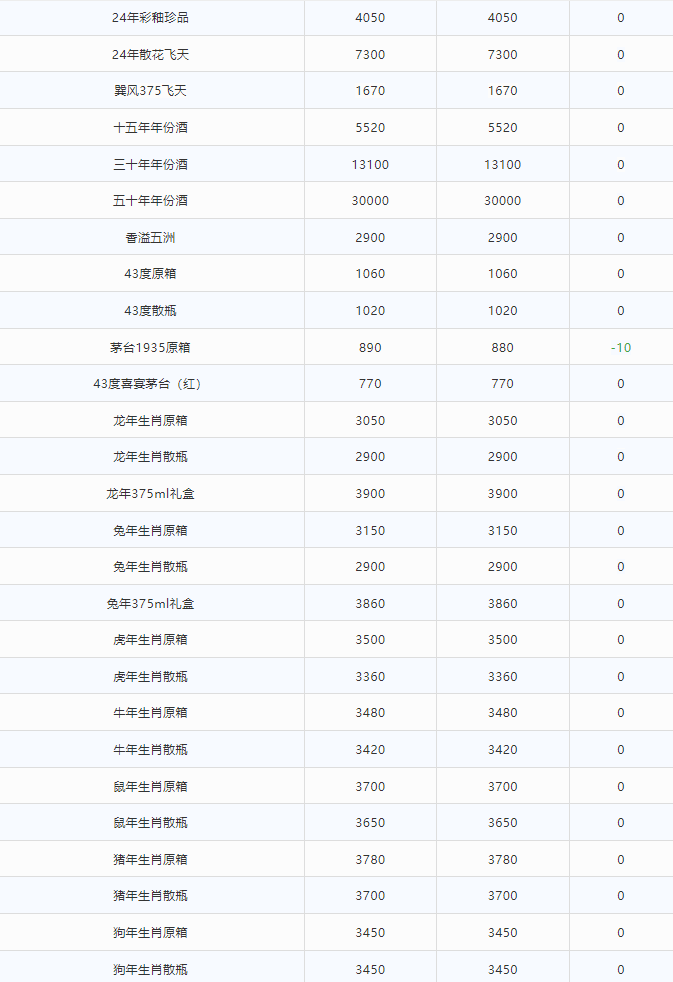Click the 43度原箱 row label
Viewport: 673px width, 982px height.
click(150, 274)
